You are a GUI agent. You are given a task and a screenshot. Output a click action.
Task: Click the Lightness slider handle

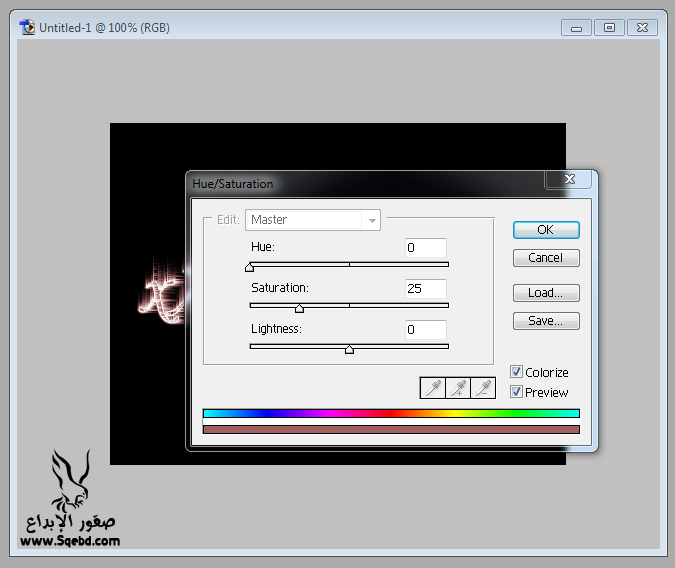[349, 349]
